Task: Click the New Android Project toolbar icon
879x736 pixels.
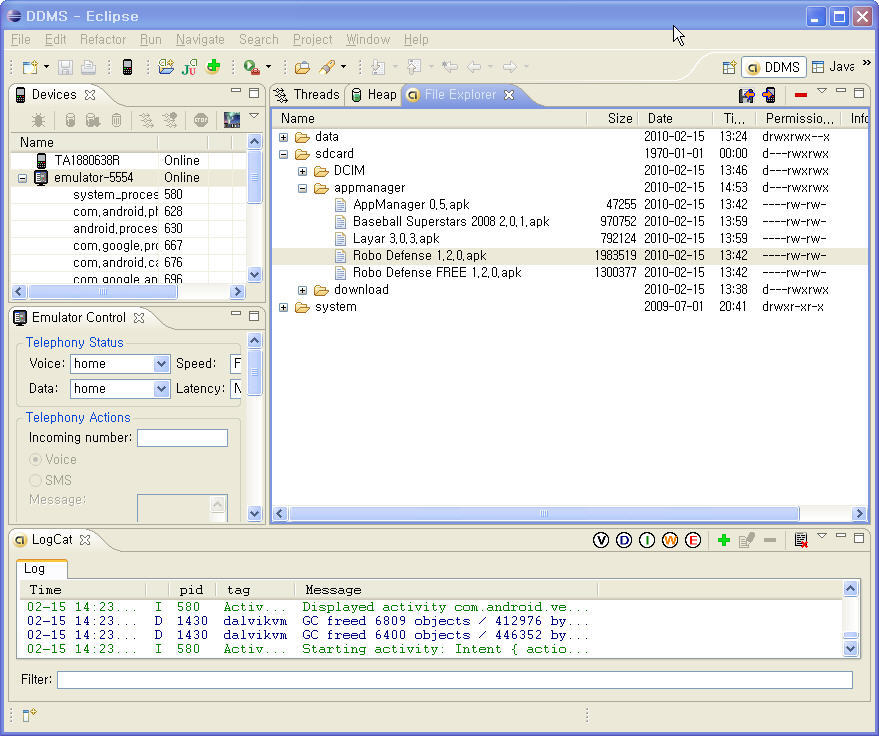Action: tap(166, 67)
